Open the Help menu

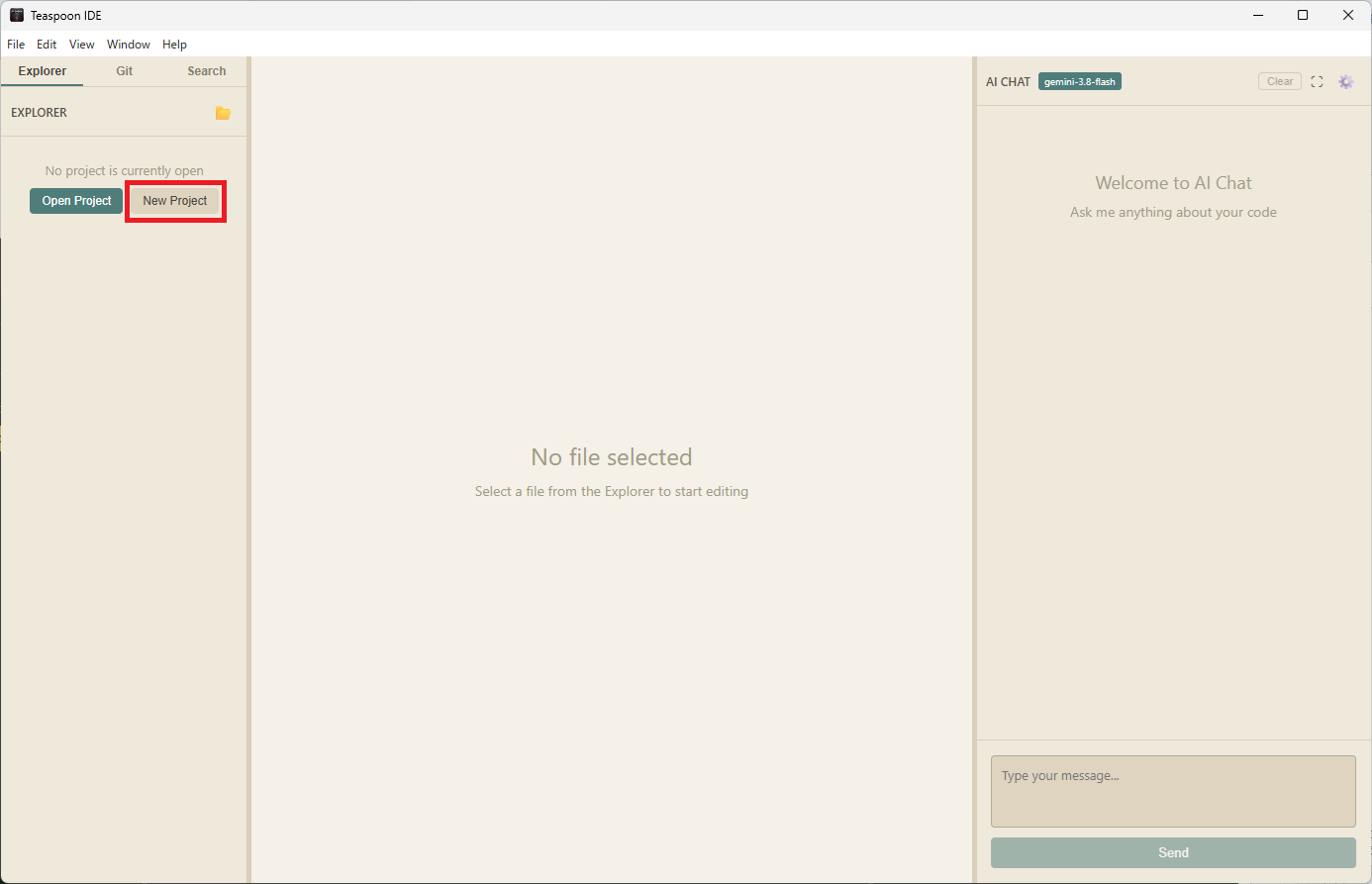(x=175, y=45)
